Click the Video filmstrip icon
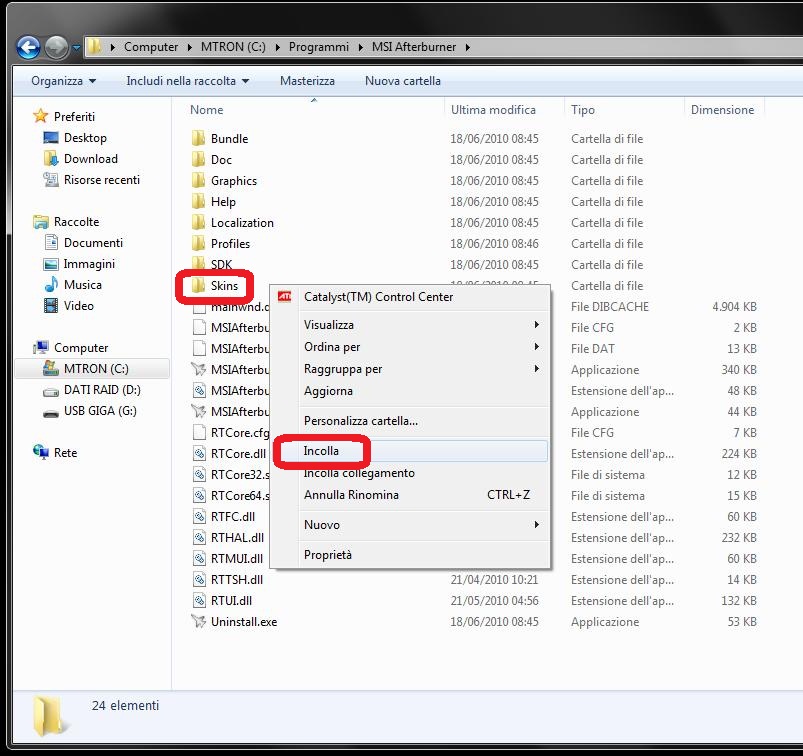The width and height of the screenshot is (803, 756). [51, 305]
